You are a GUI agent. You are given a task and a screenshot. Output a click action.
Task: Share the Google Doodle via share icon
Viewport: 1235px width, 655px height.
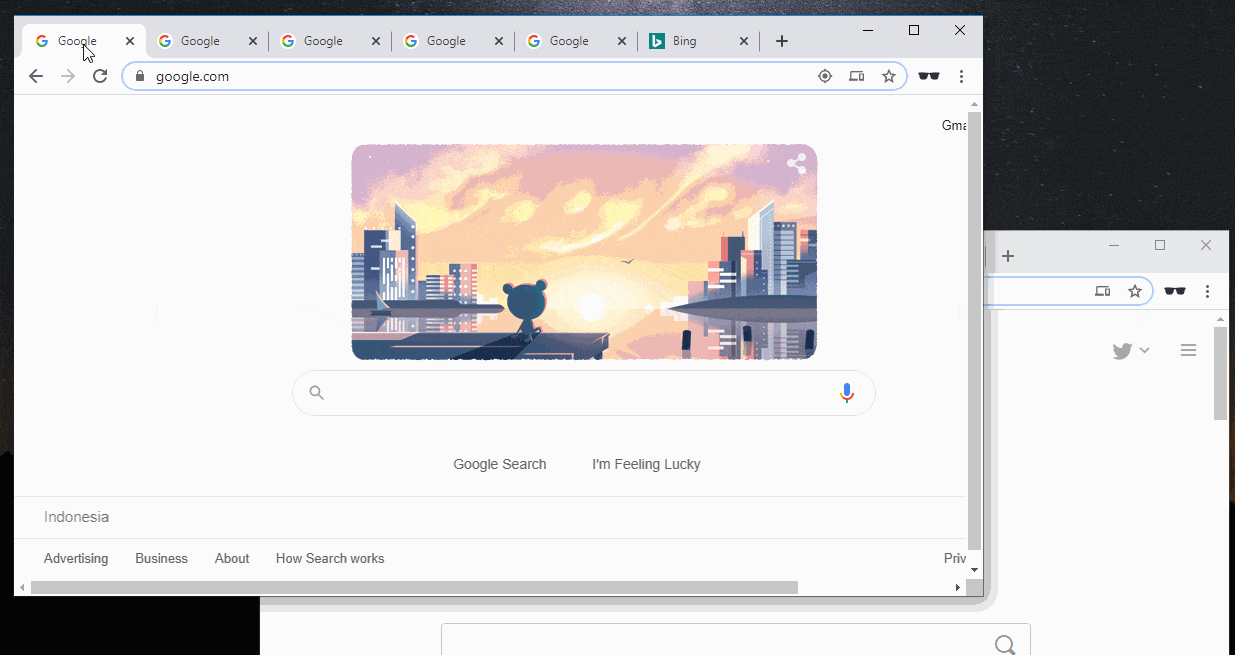[x=796, y=165]
